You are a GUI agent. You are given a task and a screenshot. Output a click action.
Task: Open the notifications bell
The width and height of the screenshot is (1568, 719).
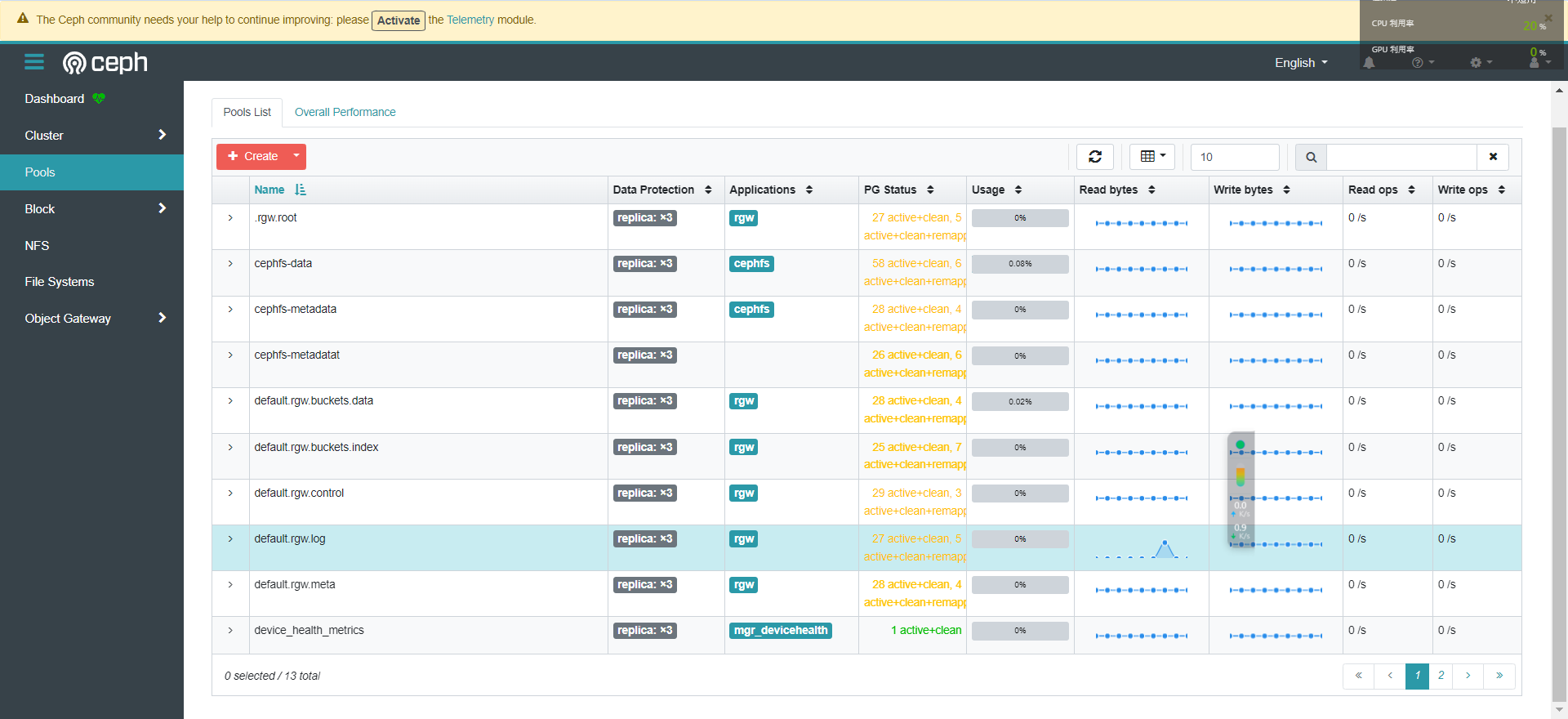(1369, 63)
